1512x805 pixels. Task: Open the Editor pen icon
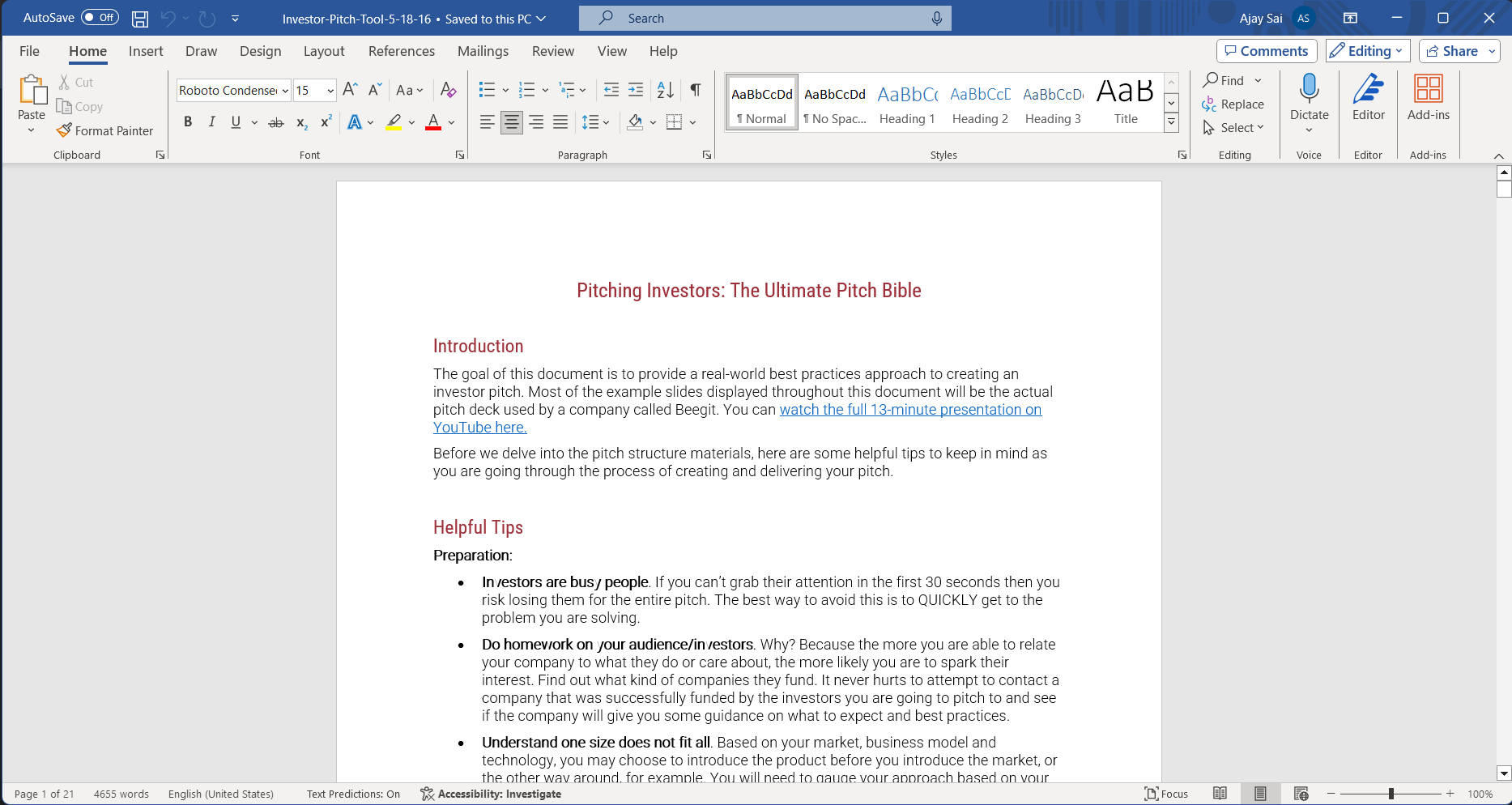tap(1369, 88)
